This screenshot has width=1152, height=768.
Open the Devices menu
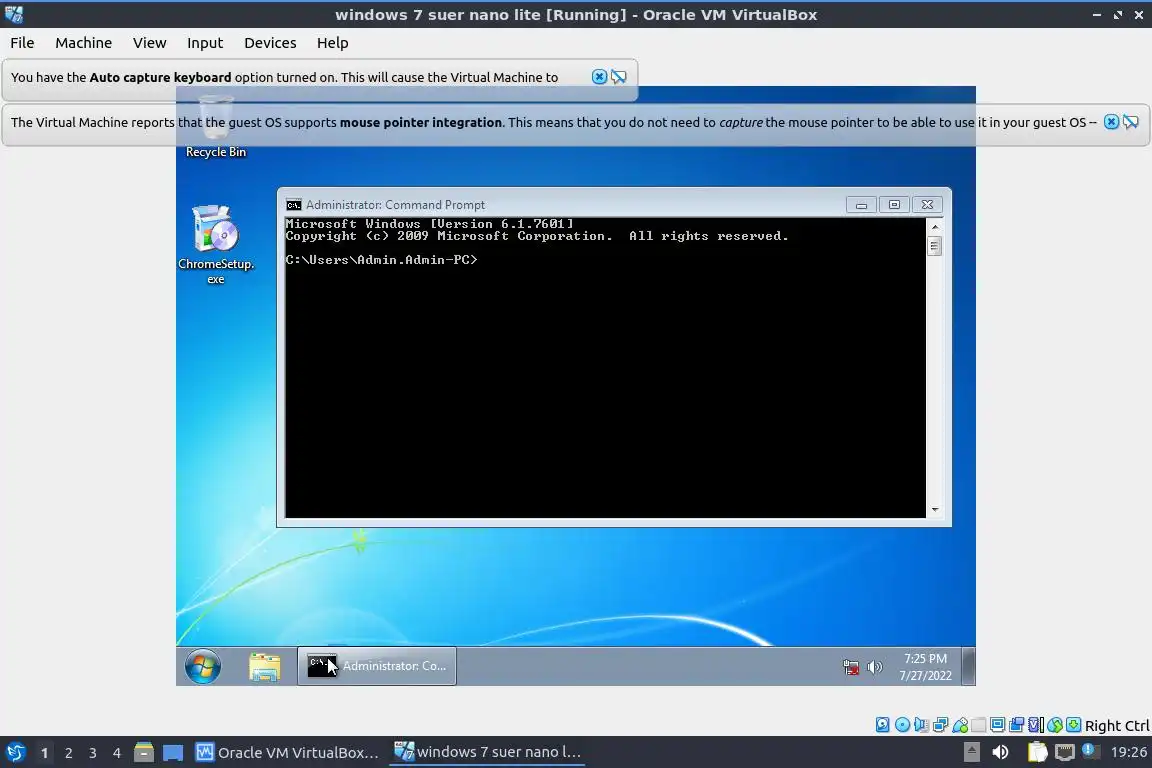click(270, 43)
